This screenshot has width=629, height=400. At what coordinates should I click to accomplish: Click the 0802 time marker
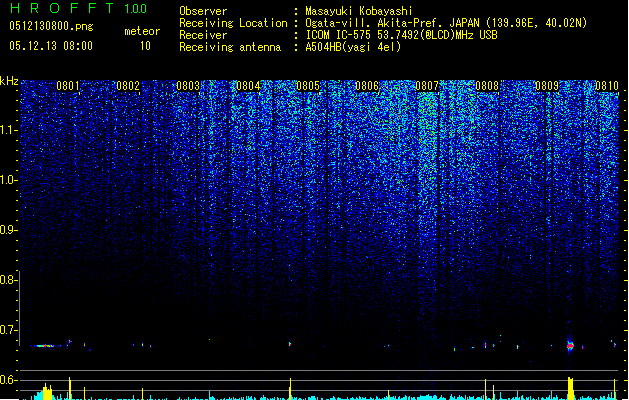pos(128,86)
